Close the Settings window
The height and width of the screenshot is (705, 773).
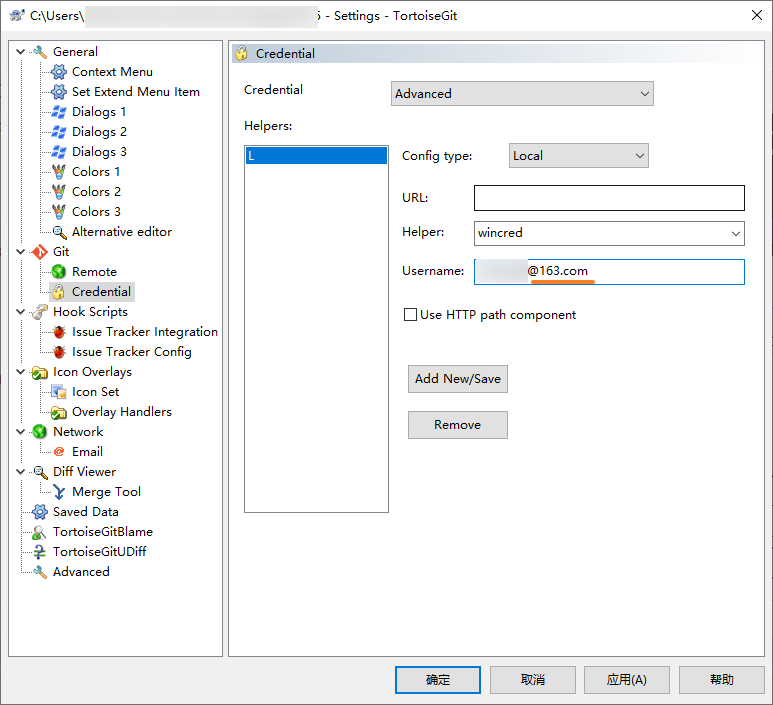pyautogui.click(x=757, y=15)
